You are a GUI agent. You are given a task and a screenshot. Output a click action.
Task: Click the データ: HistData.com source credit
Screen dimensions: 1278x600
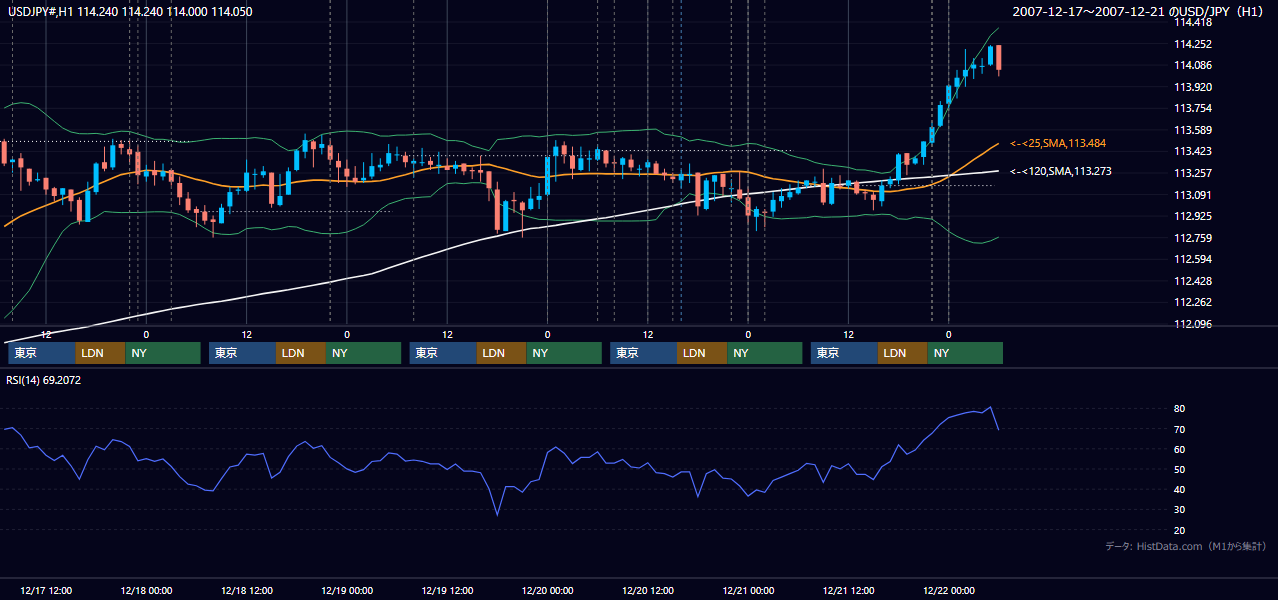[x=1185, y=546]
